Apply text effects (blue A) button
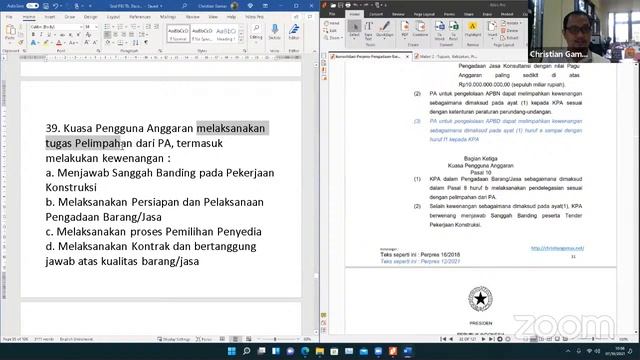Image resolution: width=640 pixels, height=360 pixels. coord(33,42)
